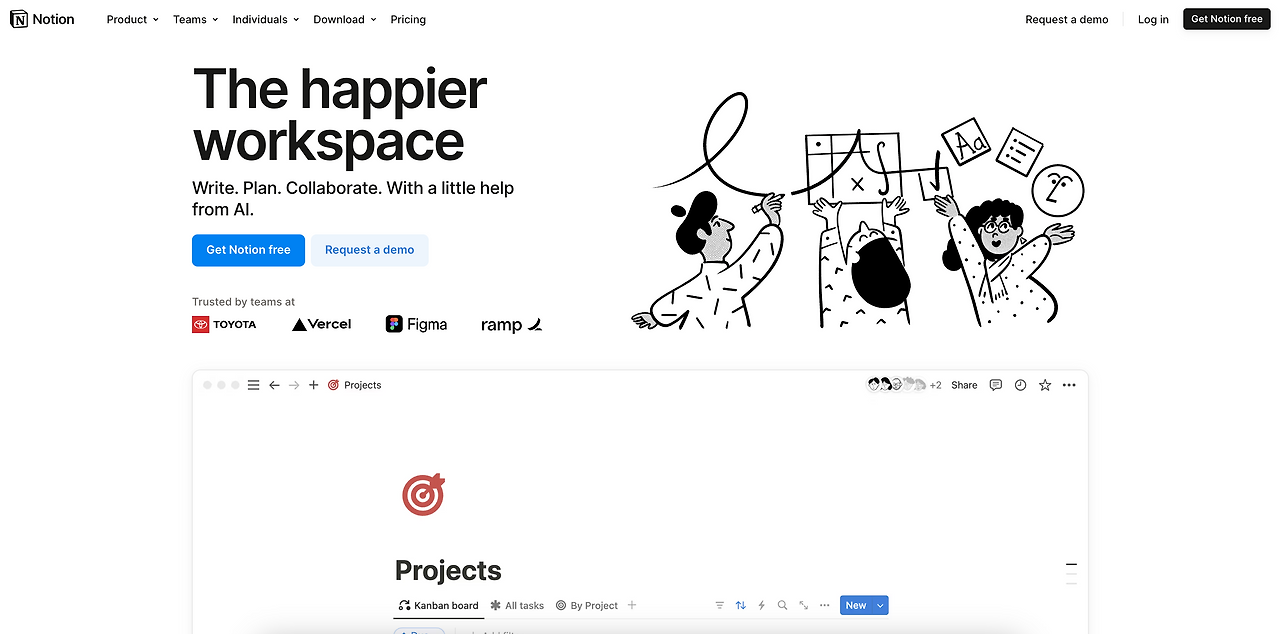The width and height of the screenshot is (1280, 634).
Task: Click the Projects page title heading
Action: point(448,570)
